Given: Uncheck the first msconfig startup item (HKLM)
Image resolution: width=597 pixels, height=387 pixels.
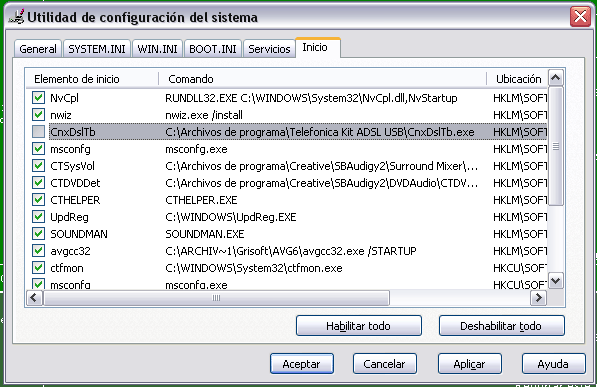Looking at the screenshot, I should (x=38, y=149).
